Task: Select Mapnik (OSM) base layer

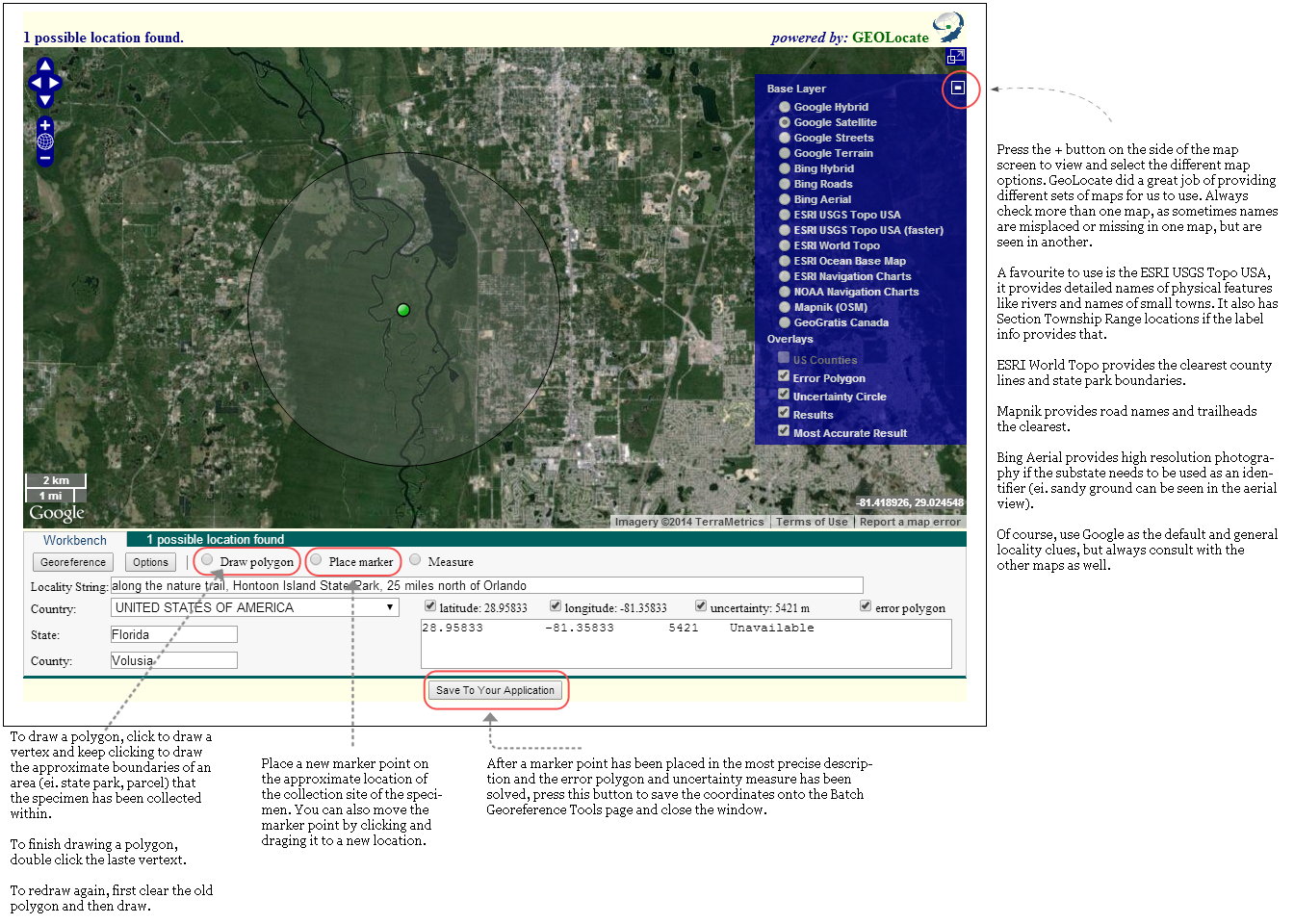Action: (785, 307)
